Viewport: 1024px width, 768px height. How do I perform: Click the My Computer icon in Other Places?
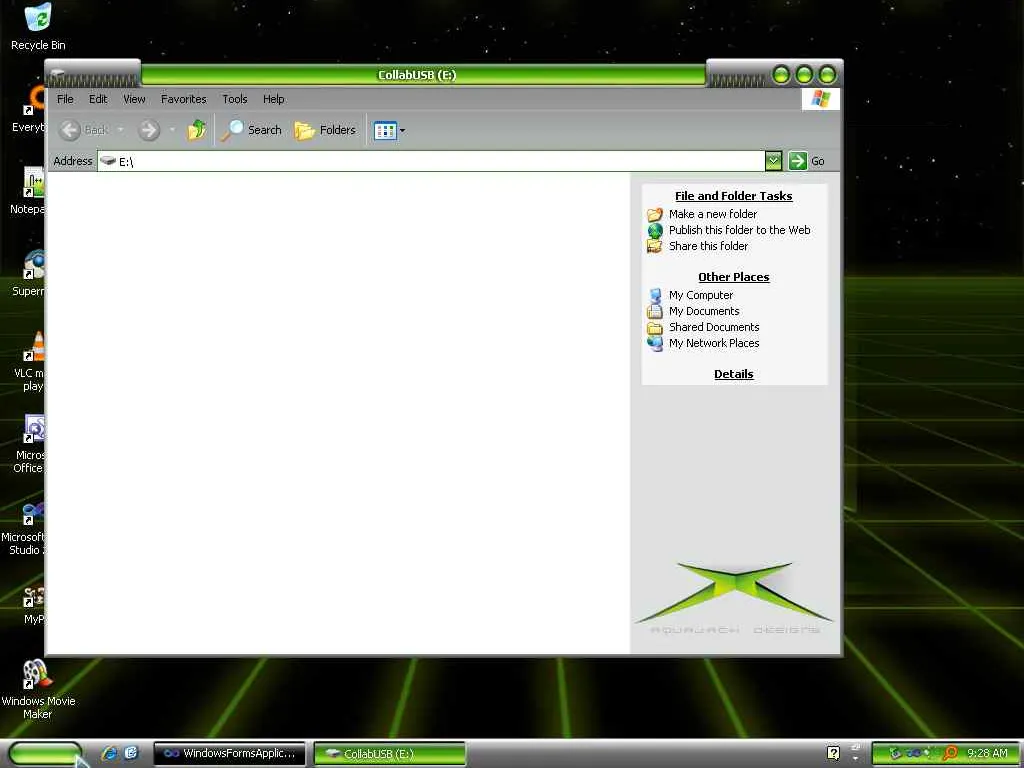(655, 295)
